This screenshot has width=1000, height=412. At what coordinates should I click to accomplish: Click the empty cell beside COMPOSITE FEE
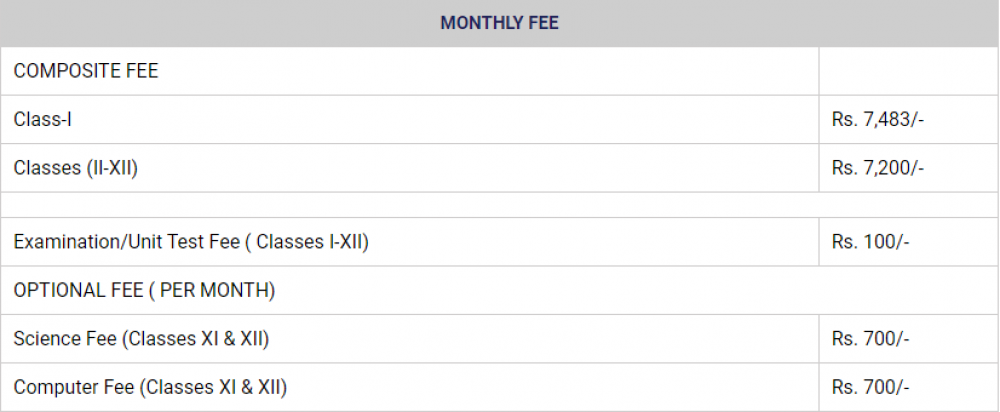point(908,71)
